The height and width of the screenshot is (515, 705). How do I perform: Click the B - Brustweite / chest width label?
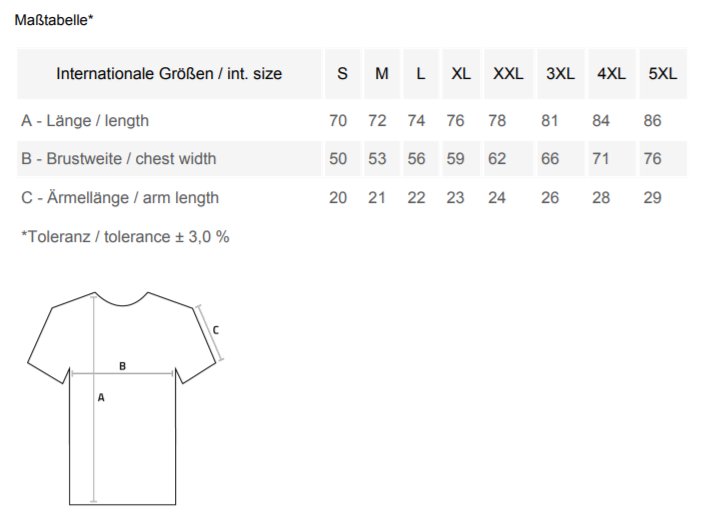pyautogui.click(x=119, y=159)
